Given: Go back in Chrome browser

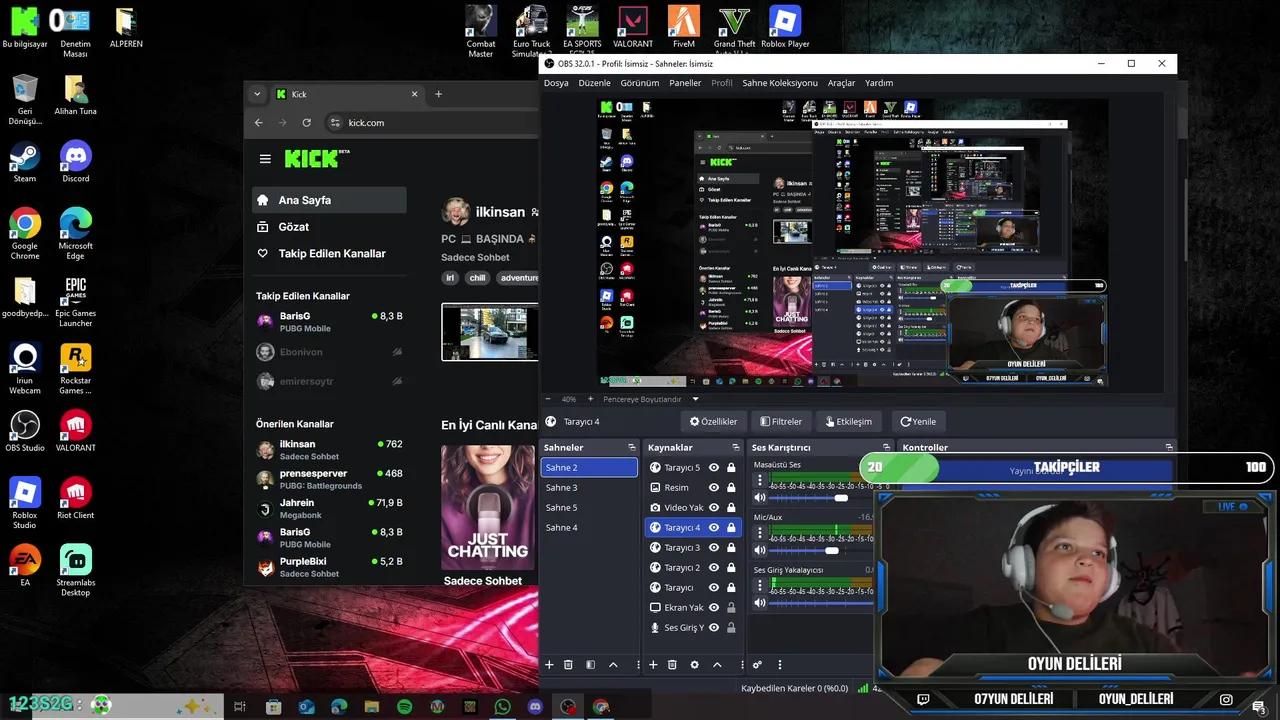Looking at the screenshot, I should (258, 122).
